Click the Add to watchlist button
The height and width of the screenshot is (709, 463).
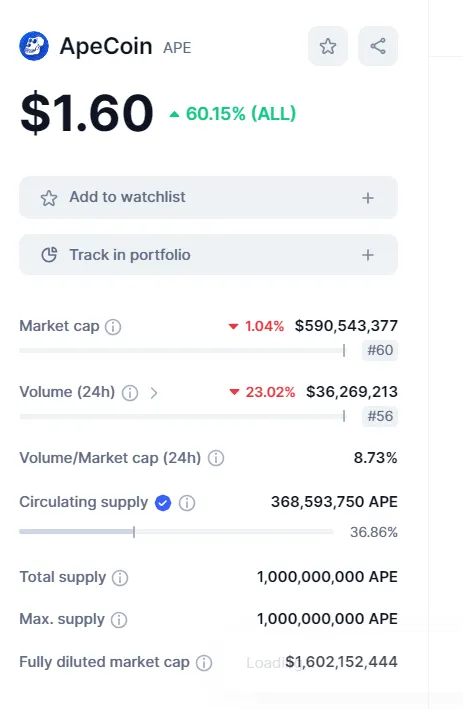point(208,198)
